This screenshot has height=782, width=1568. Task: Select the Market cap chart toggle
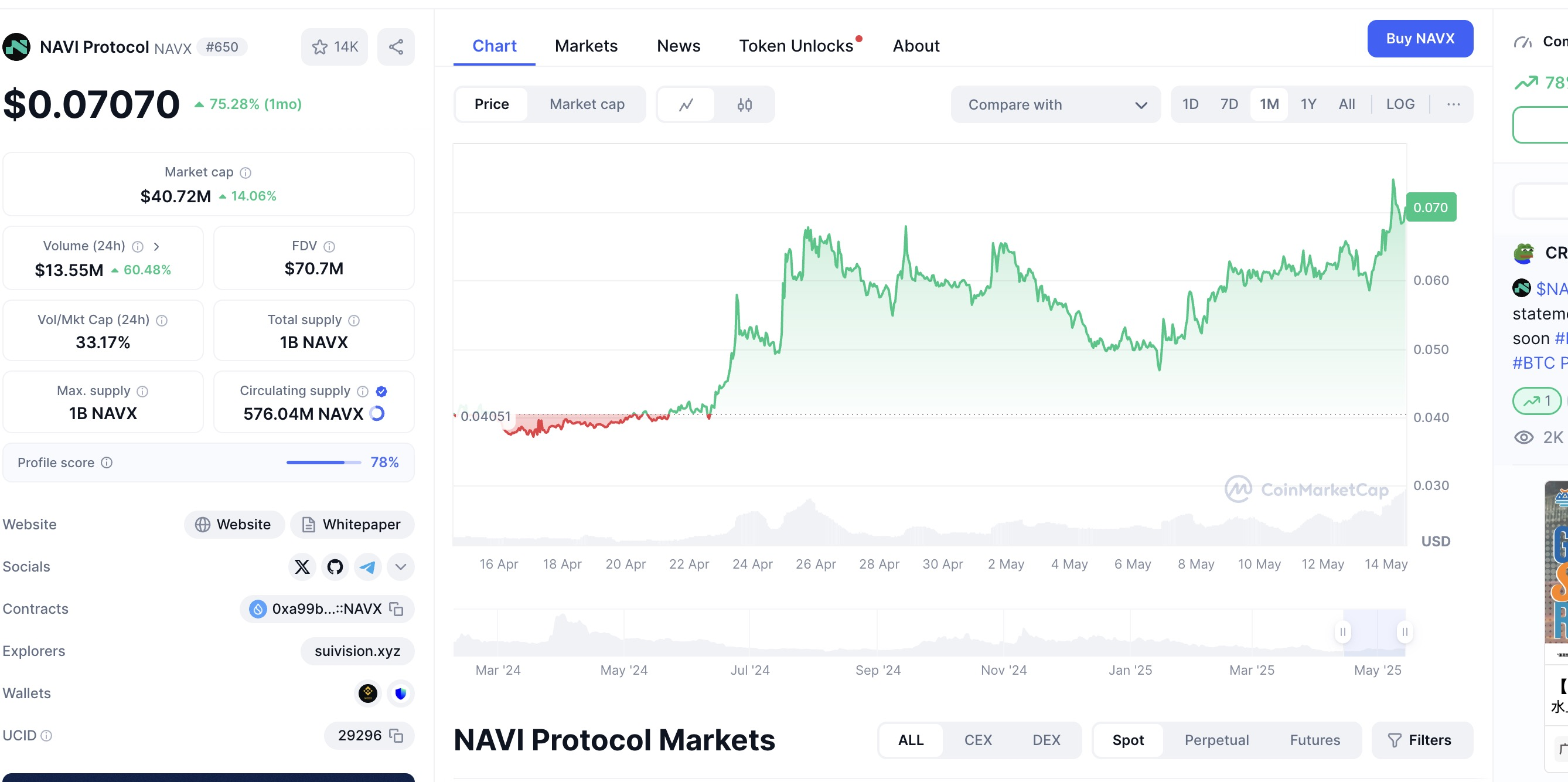coord(587,104)
